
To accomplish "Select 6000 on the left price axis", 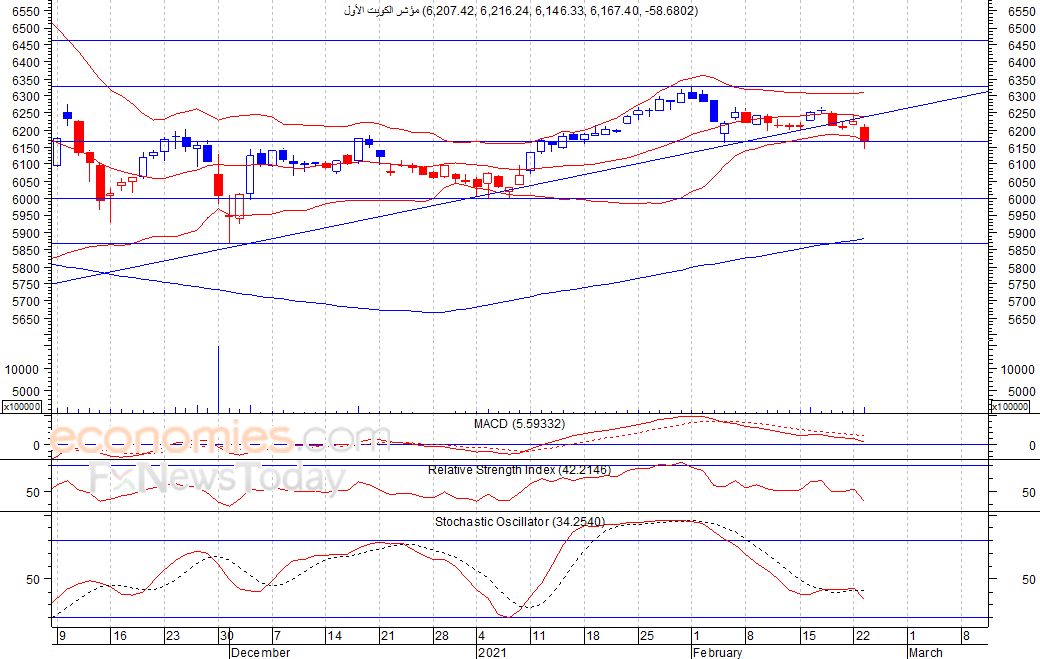I will [x=26, y=200].
